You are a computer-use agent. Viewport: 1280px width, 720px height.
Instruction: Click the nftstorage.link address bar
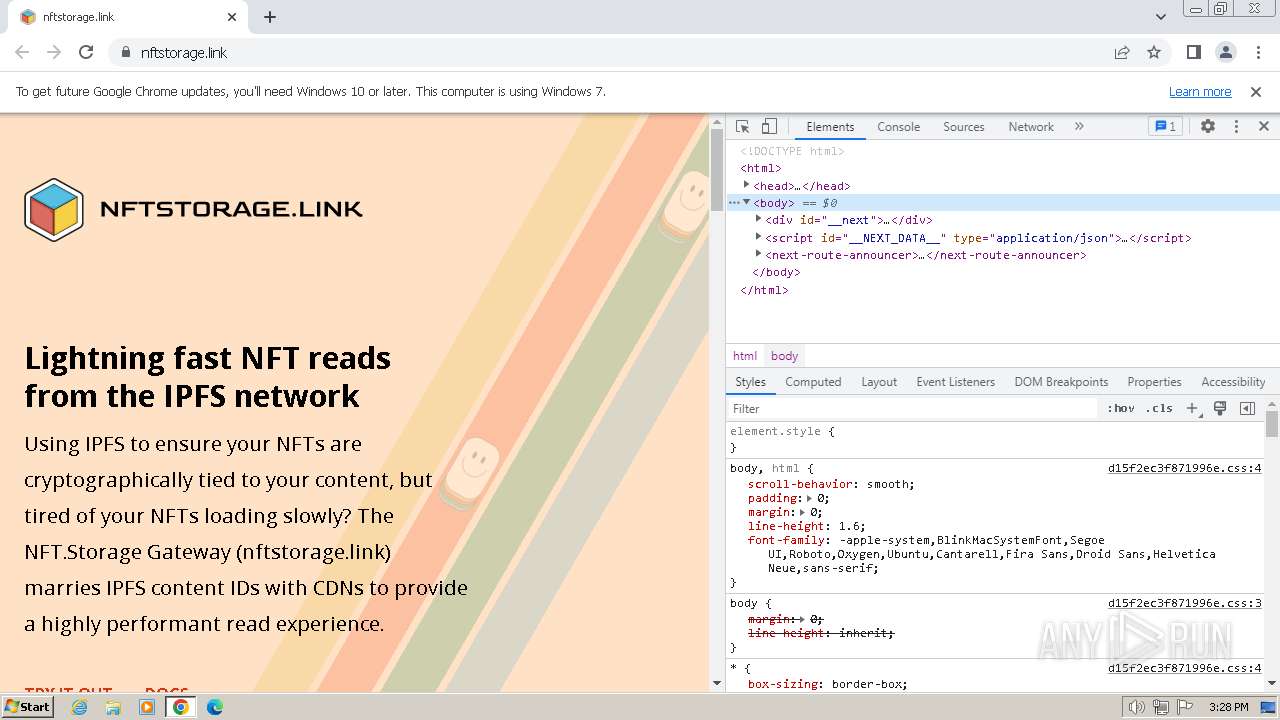pos(610,52)
